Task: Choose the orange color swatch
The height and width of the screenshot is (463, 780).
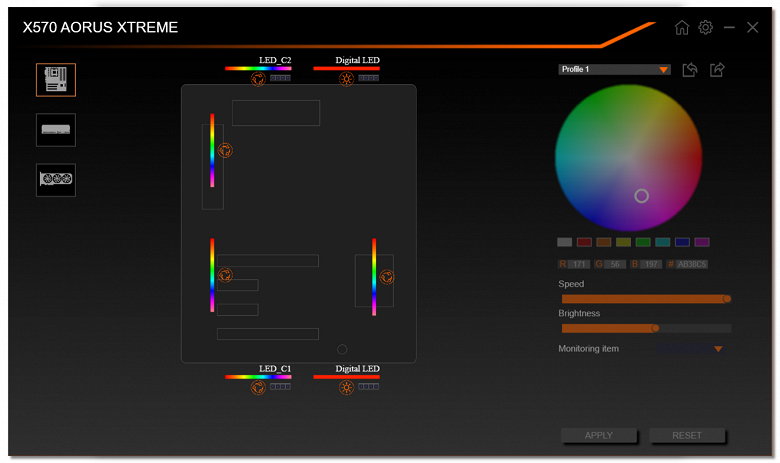Action: tap(603, 242)
